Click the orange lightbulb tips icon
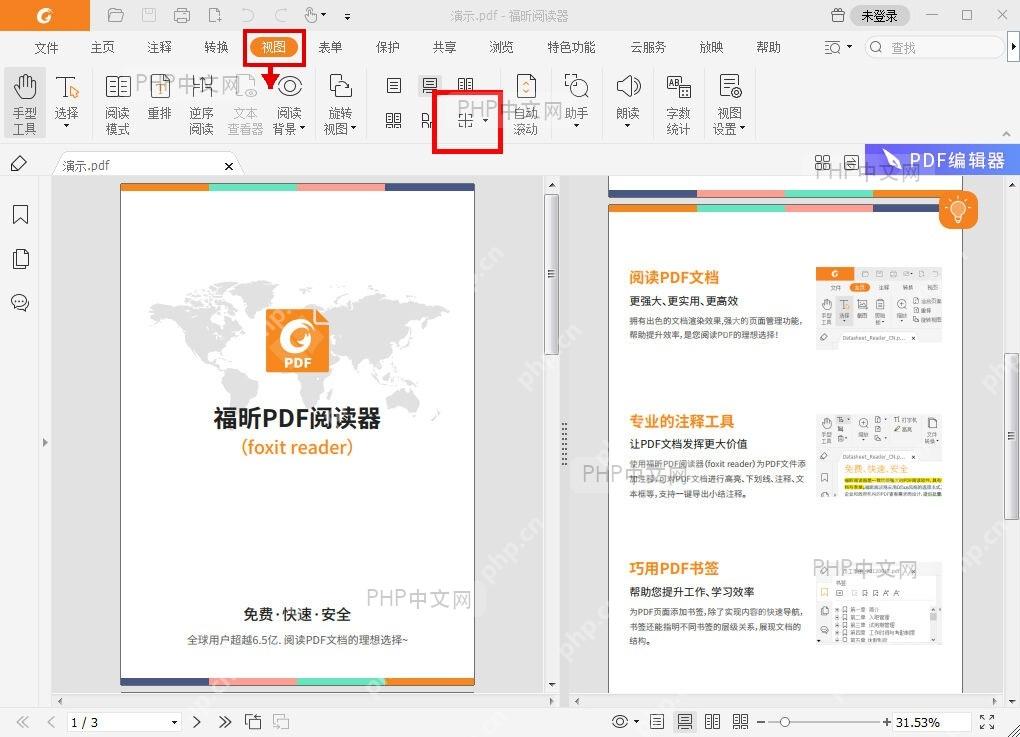Screen dimensions: 1020x737 click(x=958, y=210)
